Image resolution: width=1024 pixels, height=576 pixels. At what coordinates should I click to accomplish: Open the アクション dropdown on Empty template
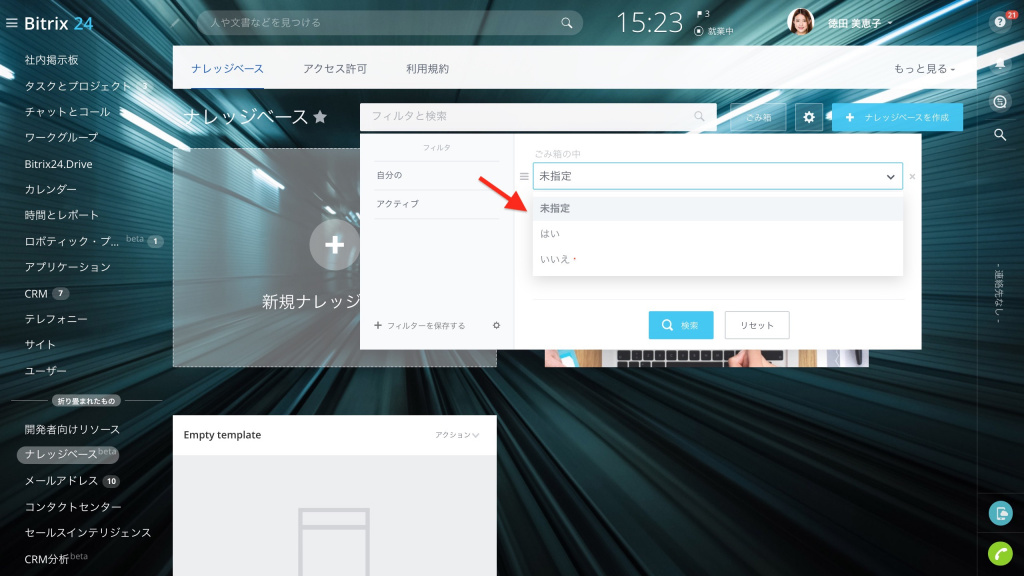[457, 435]
